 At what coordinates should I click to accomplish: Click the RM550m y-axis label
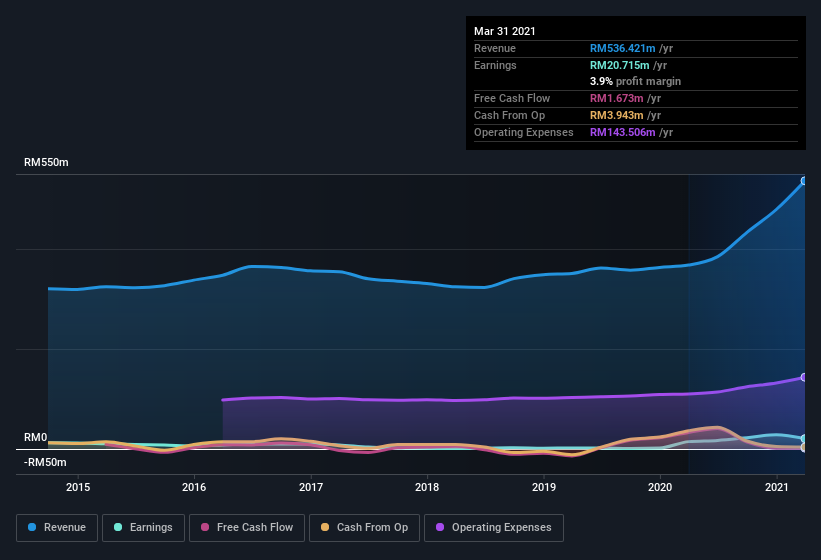[46, 162]
